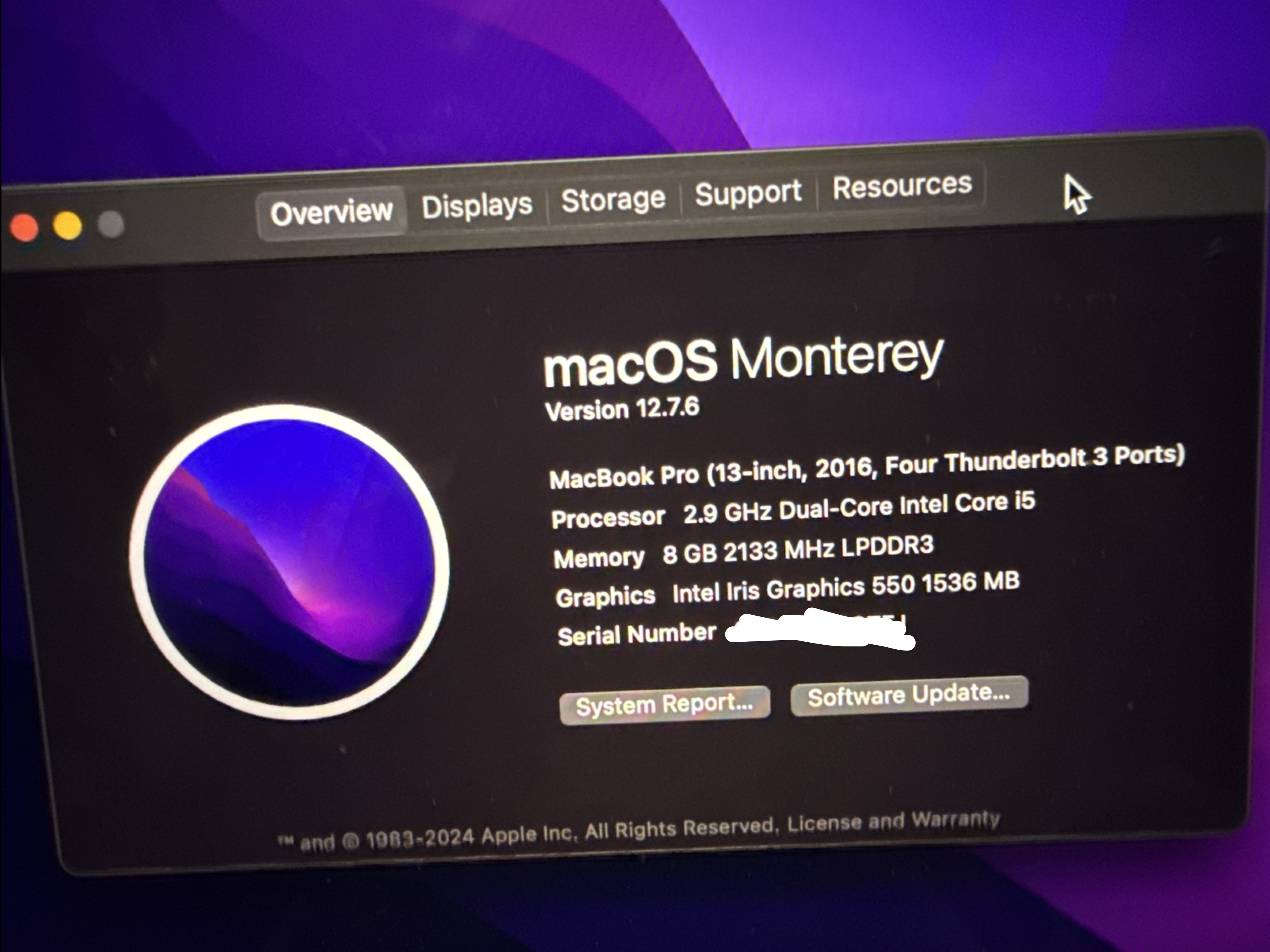The height and width of the screenshot is (952, 1270).
Task: Close the About This Mac window
Action: point(24,228)
